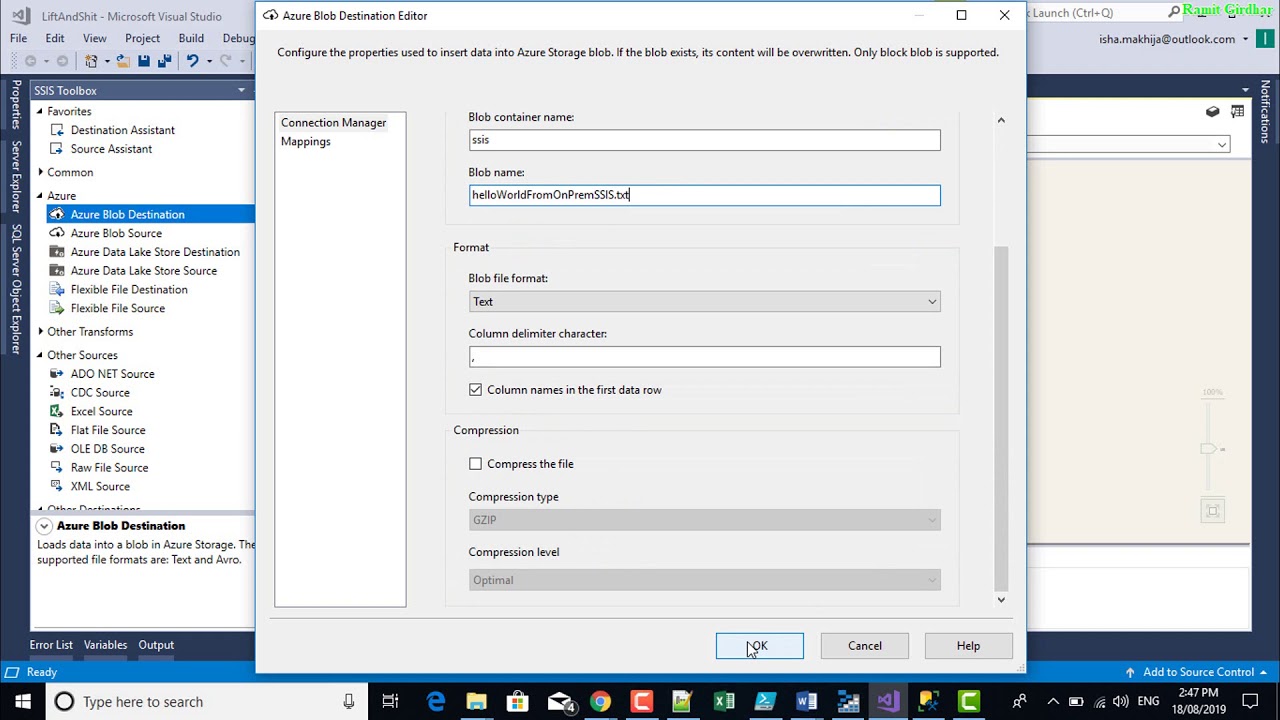
Task: Click Save icon in Visual Studio toolbar
Action: 144,61
